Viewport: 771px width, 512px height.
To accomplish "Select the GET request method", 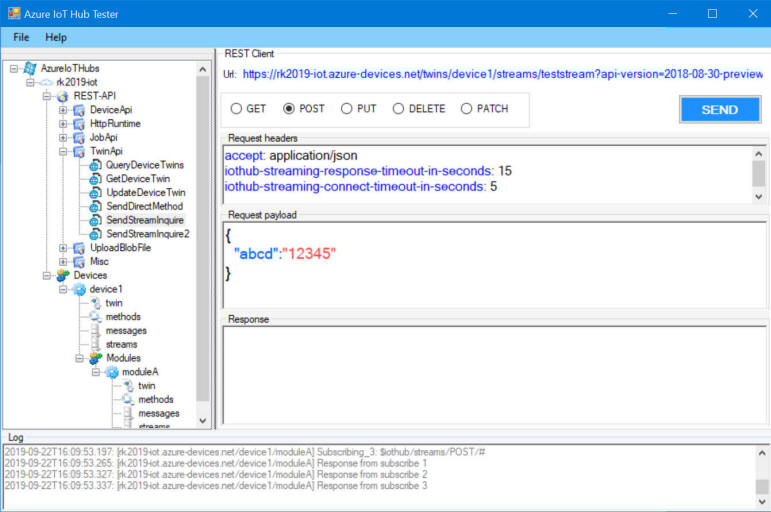I will (x=236, y=109).
